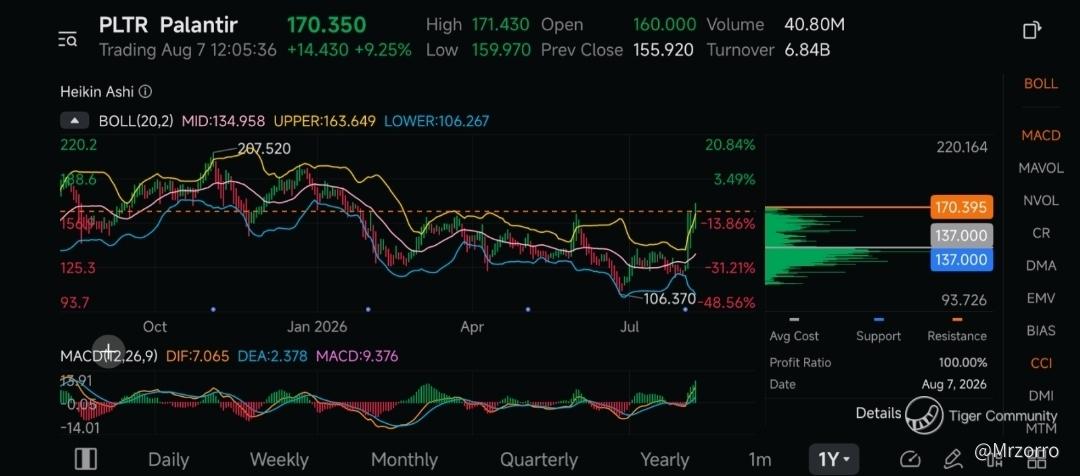This screenshot has width=1080, height=476.
Task: Tap the event dot below Jan 2026
Action: click(x=368, y=310)
